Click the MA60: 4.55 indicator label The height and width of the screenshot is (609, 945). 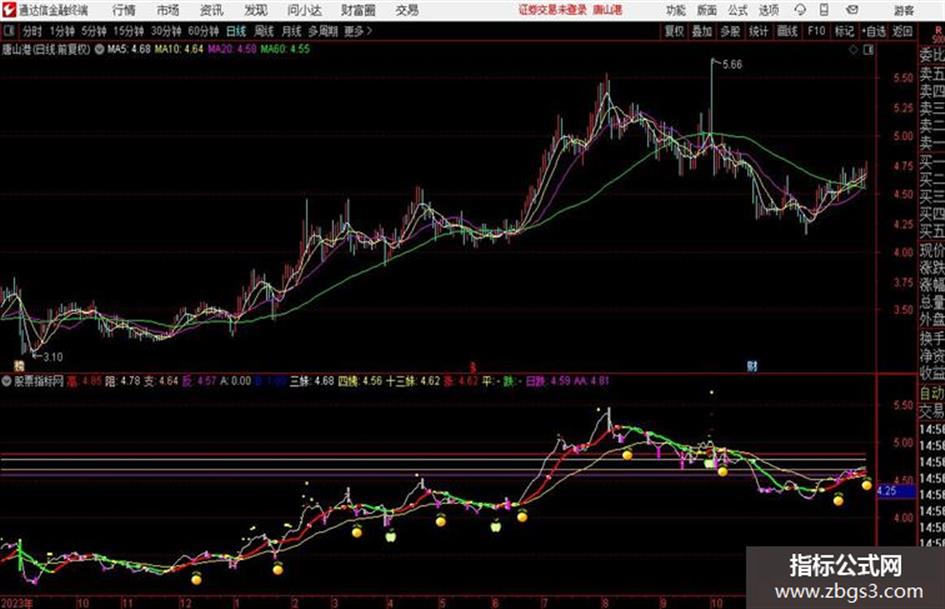tap(285, 49)
